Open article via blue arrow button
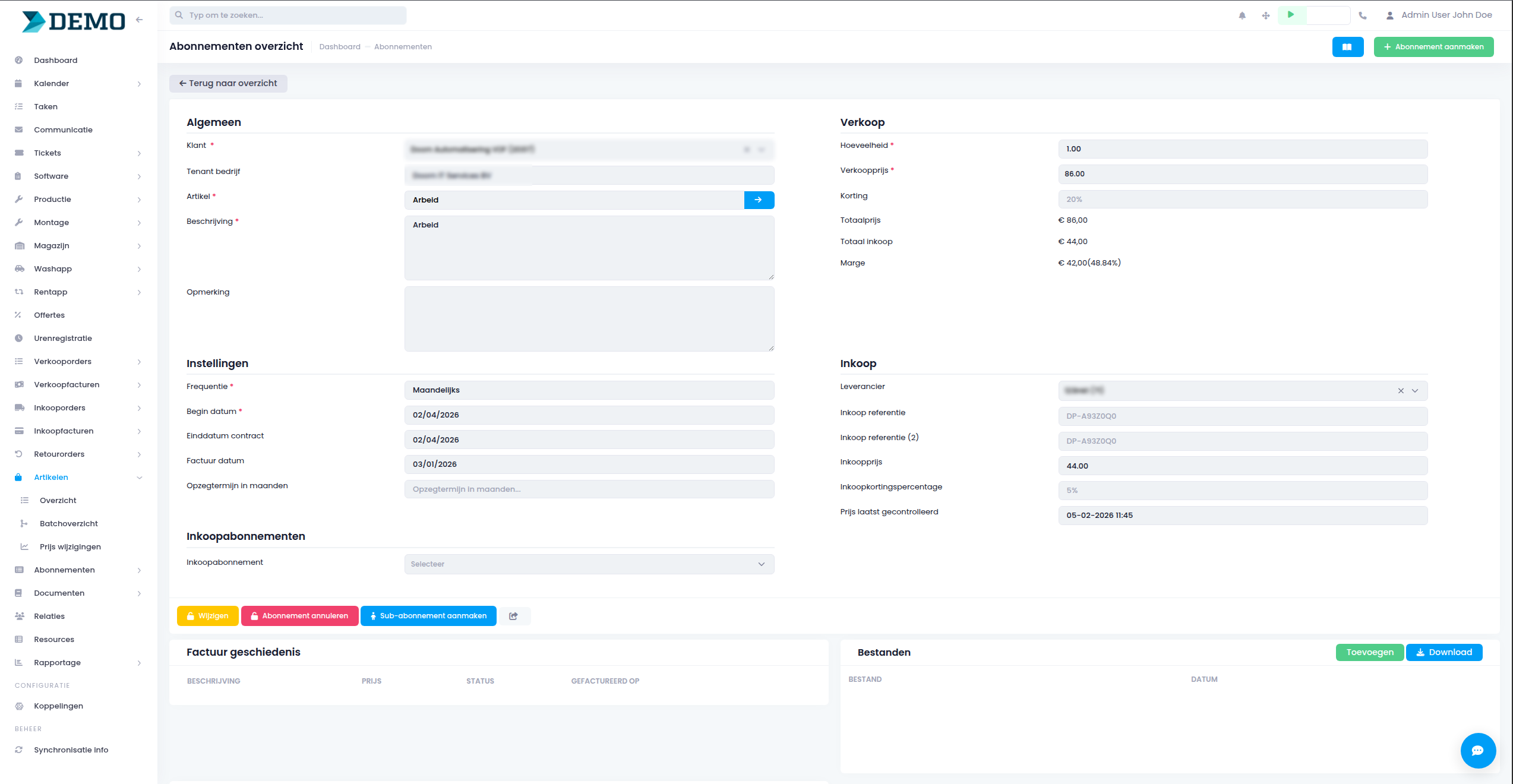 pos(759,200)
